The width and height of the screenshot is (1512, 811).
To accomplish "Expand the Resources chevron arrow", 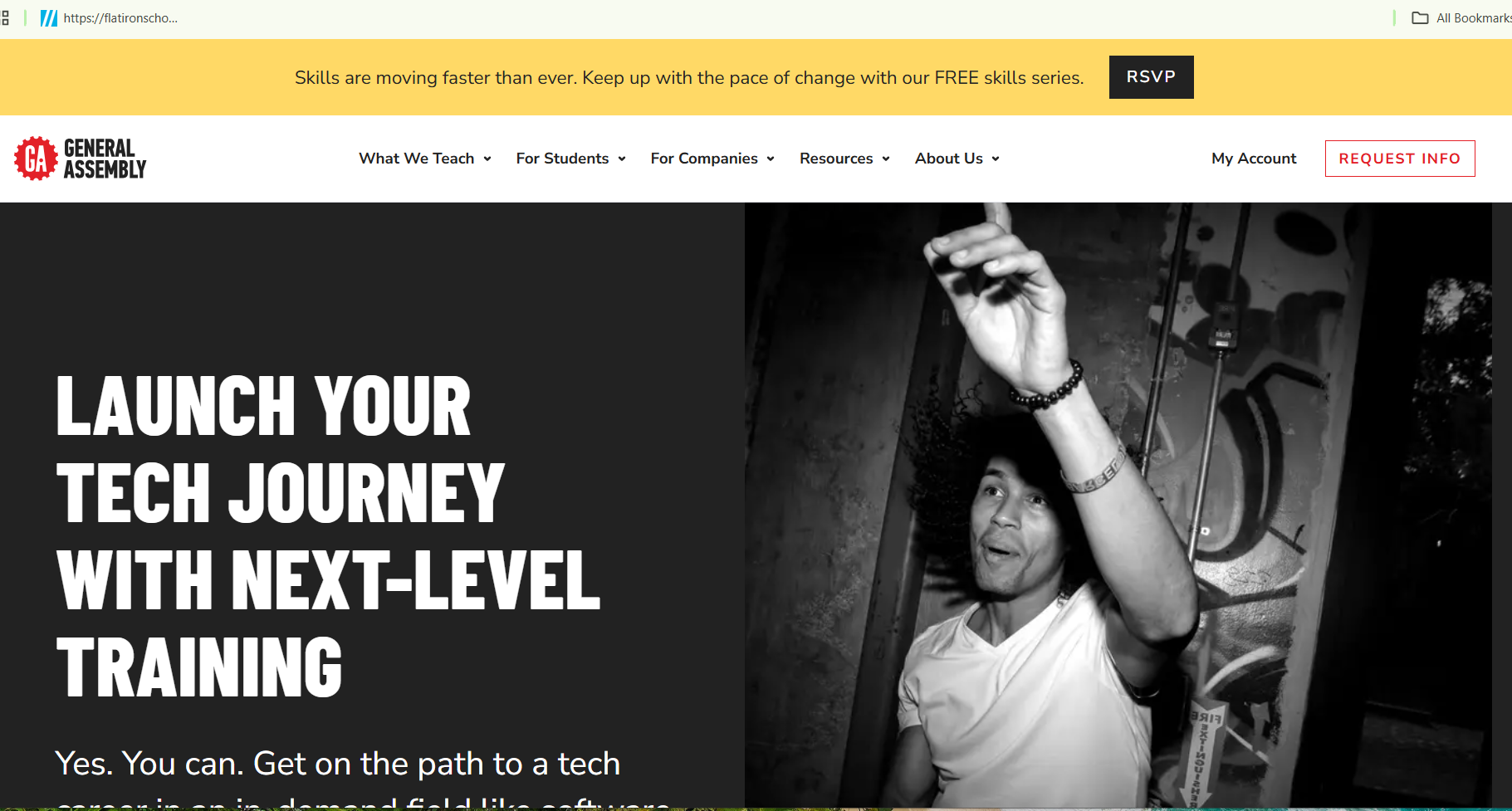I will pos(886,159).
